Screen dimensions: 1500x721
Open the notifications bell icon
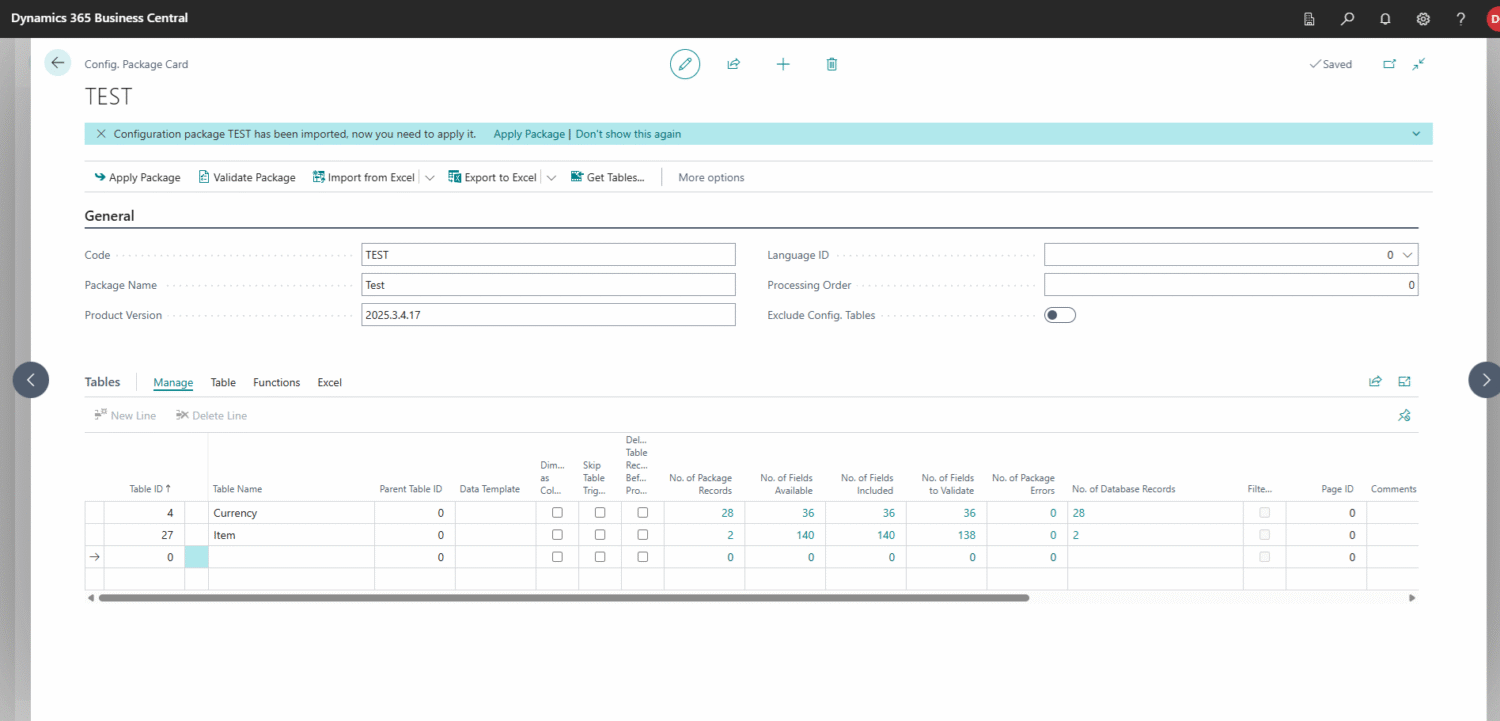1385,19
